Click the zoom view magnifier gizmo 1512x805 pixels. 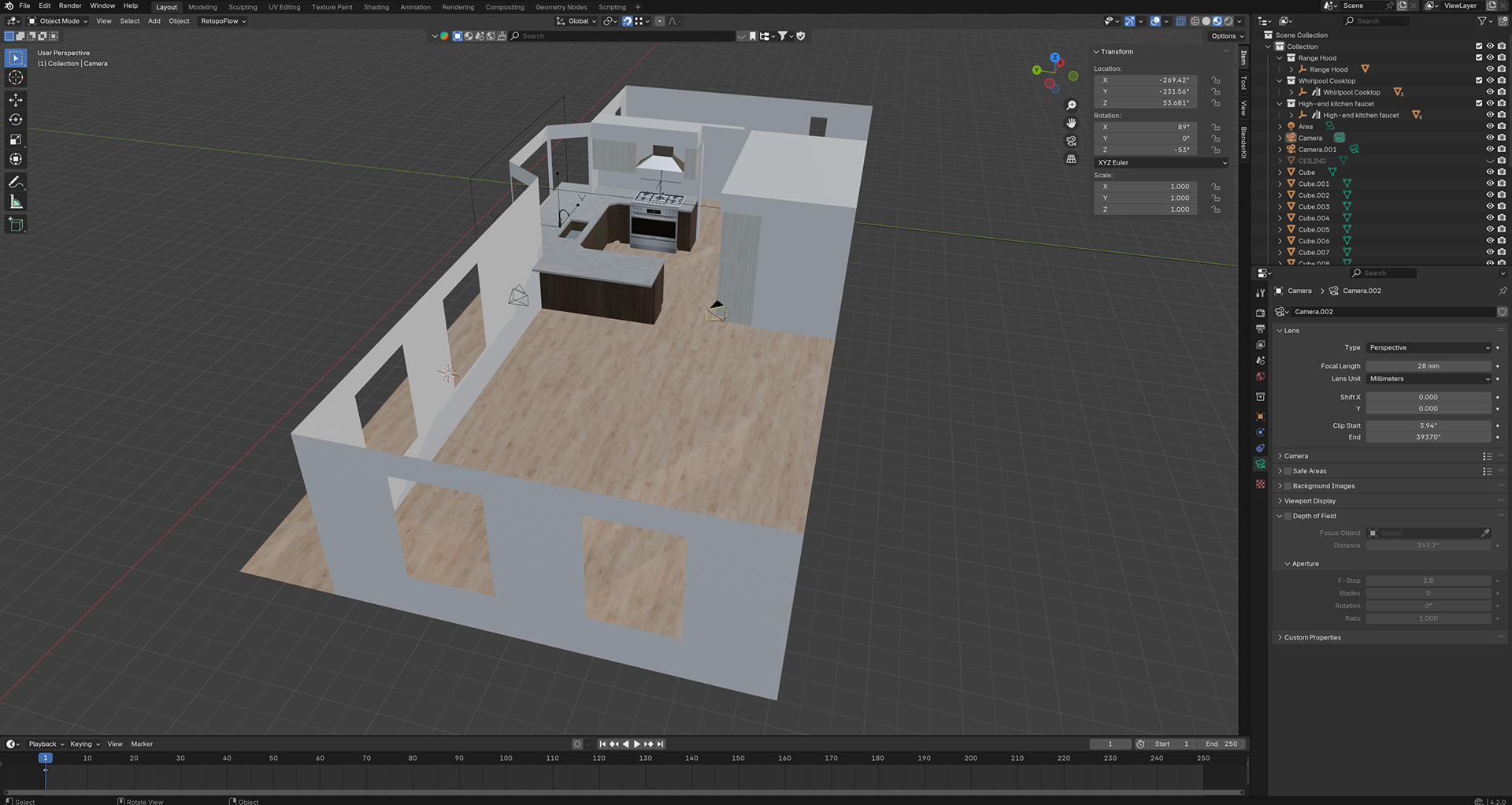[x=1071, y=105]
